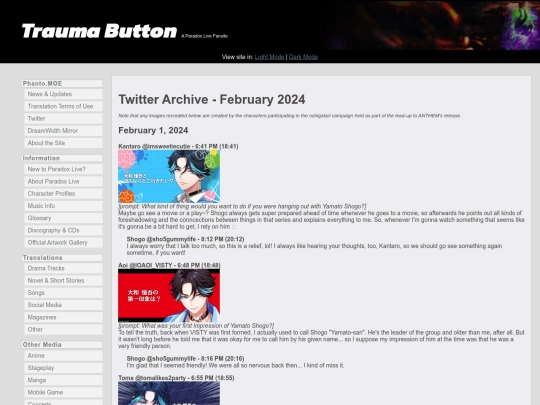540x405 pixels.
Task: Open Character Profiles page
Action: [63, 194]
